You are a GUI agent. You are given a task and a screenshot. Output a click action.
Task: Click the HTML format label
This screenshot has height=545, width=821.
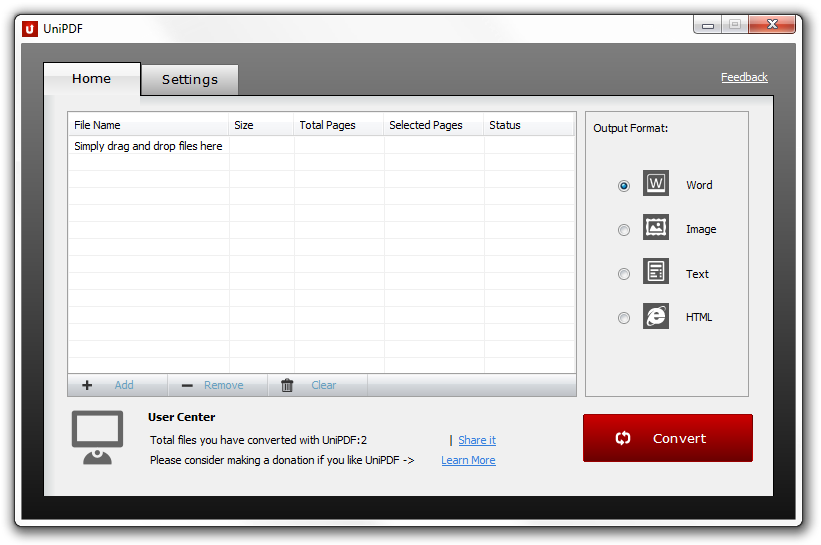699,317
